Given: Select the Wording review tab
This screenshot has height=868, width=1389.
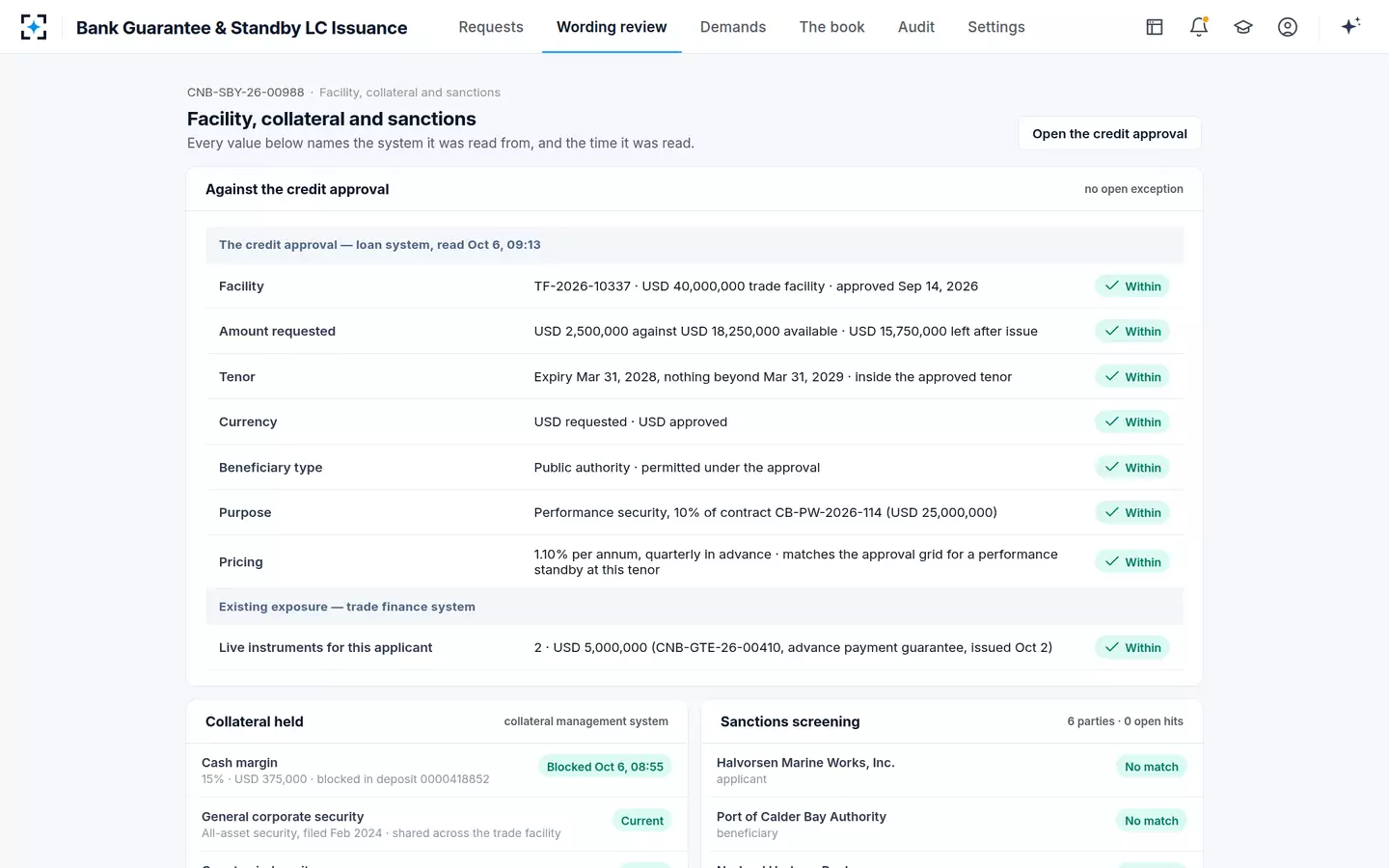Looking at the screenshot, I should (x=612, y=27).
